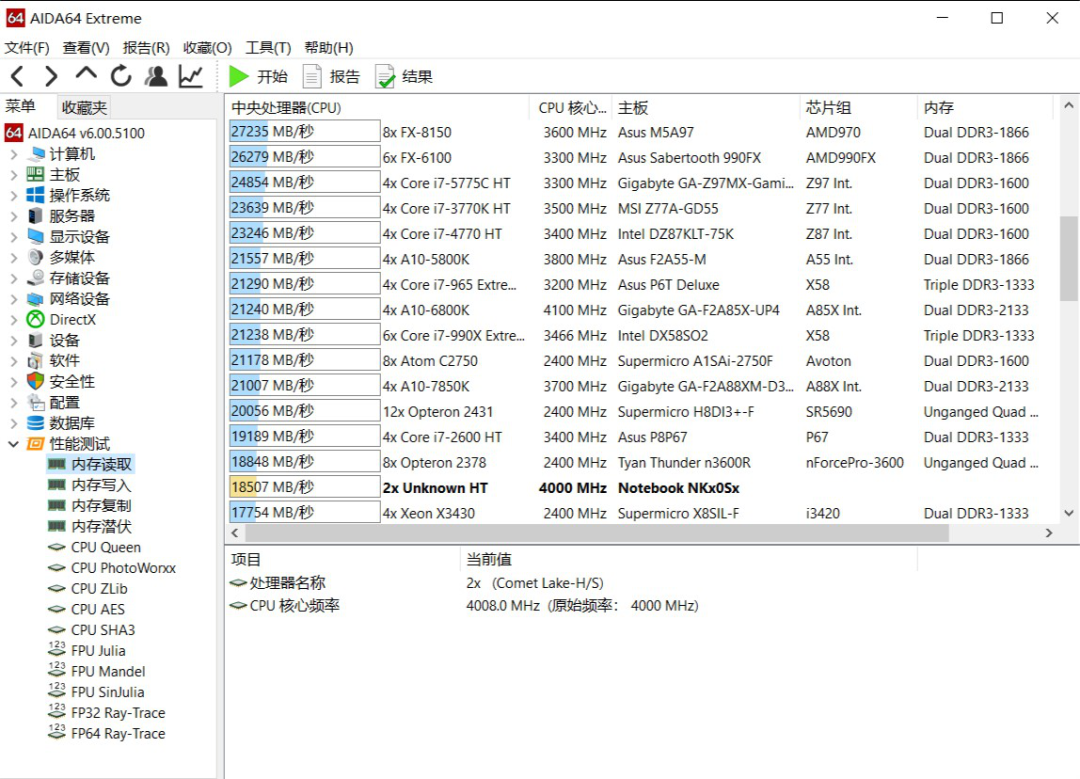Screen dimensions: 1080x779
Task: Click the 显示设备 display icon
Action: [36, 236]
